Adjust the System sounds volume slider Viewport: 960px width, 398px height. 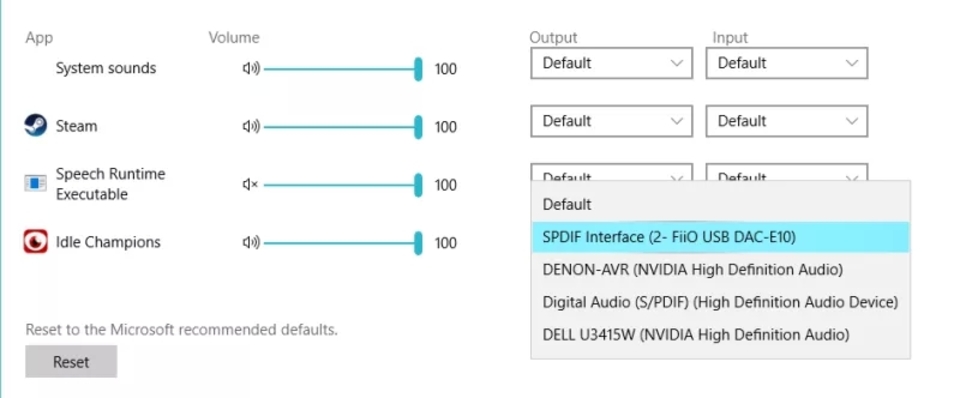[343, 69]
